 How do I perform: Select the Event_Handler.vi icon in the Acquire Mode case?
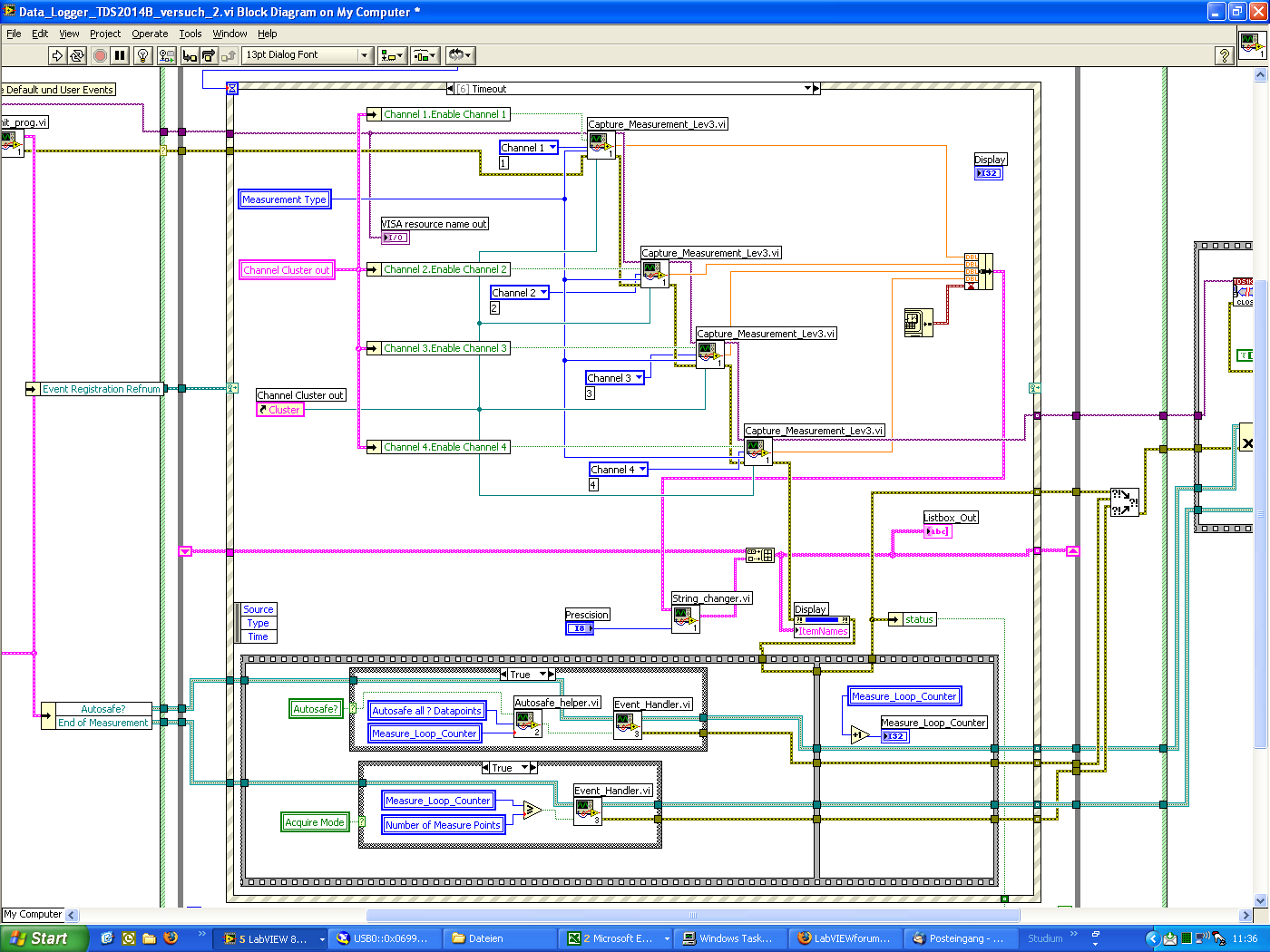588,811
